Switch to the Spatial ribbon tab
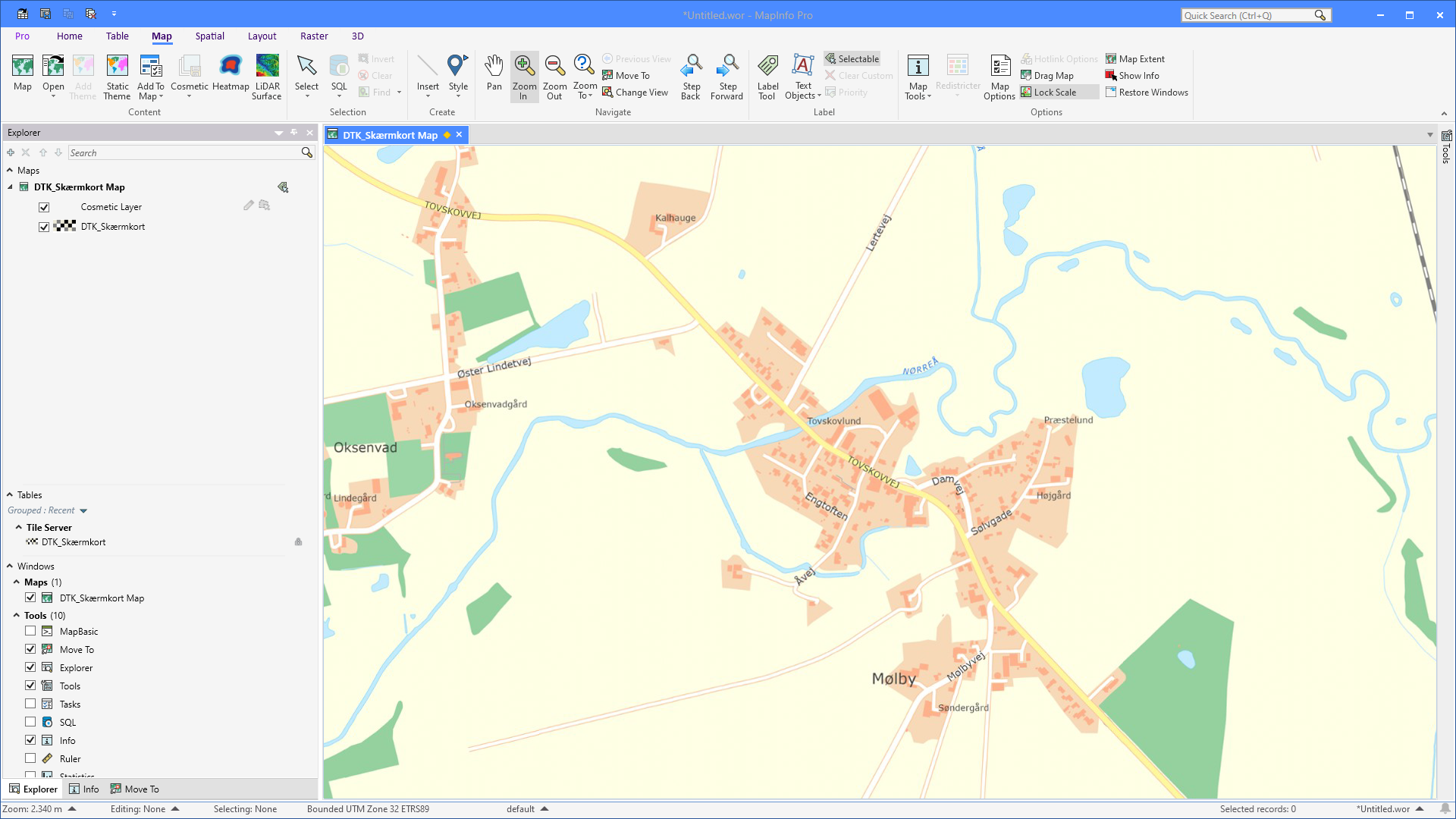This screenshot has height=819, width=1456. pyautogui.click(x=209, y=36)
